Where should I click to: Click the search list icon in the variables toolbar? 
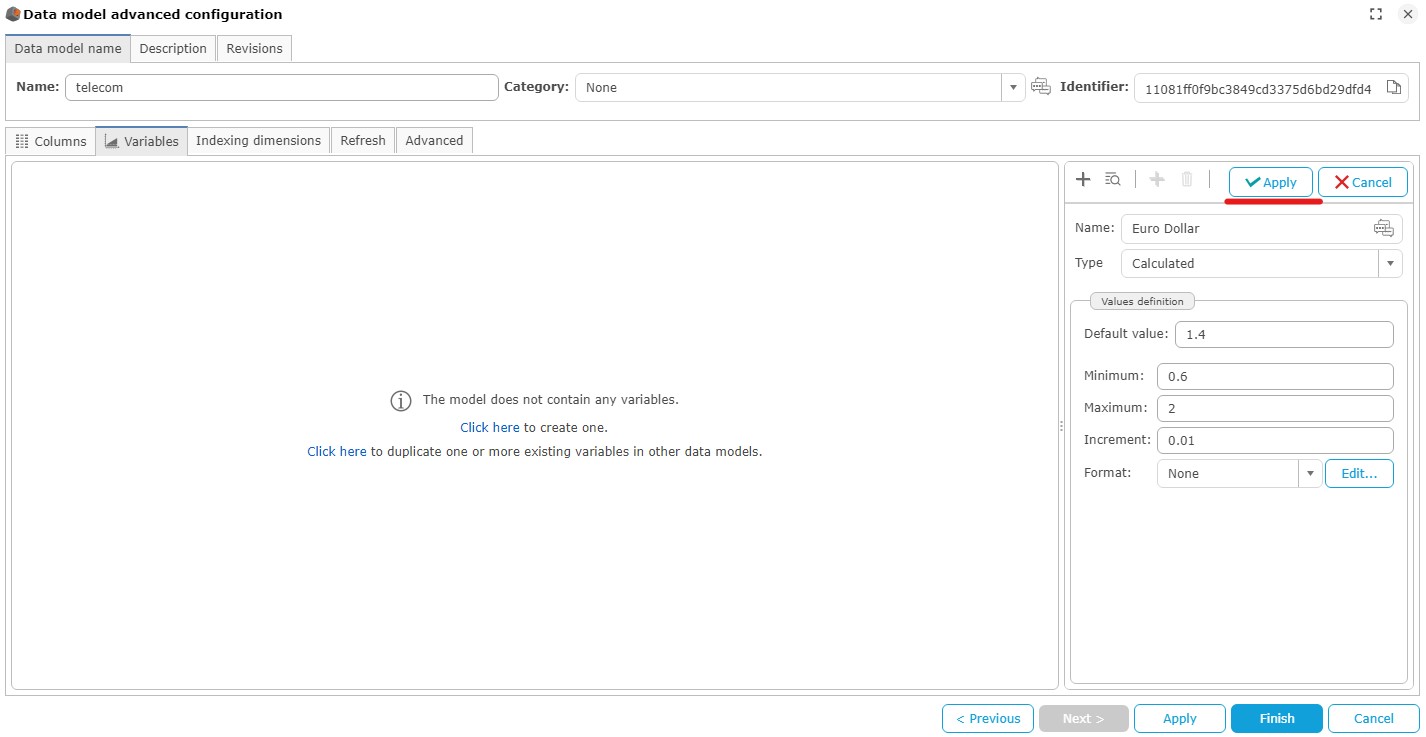(1112, 180)
